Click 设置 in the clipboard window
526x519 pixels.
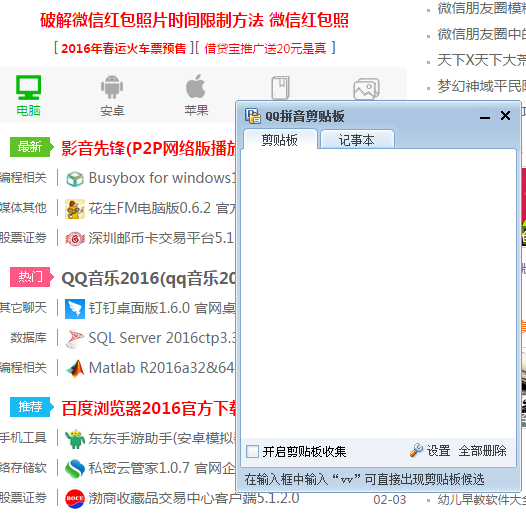click(x=438, y=451)
